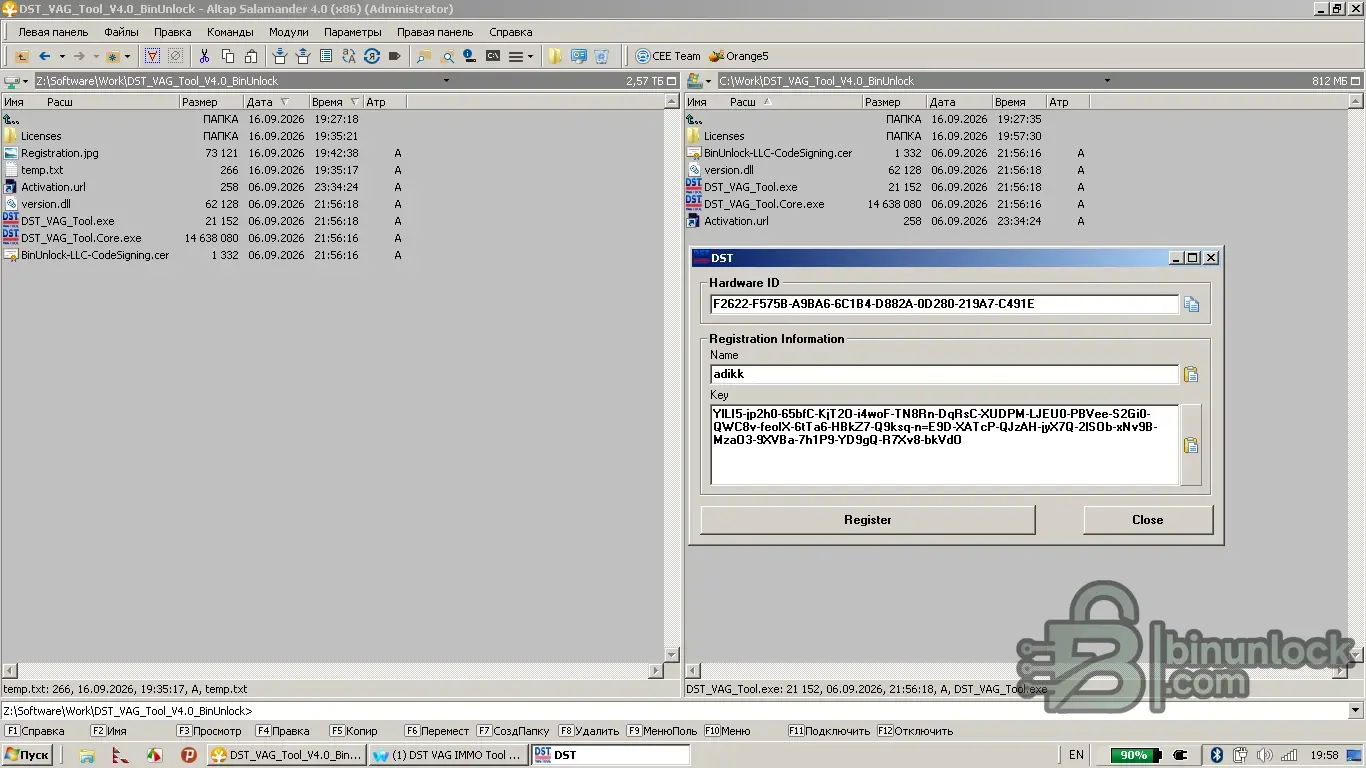1366x768 pixels.
Task: Click the Unpack files toolbar icon
Action: click(302, 56)
